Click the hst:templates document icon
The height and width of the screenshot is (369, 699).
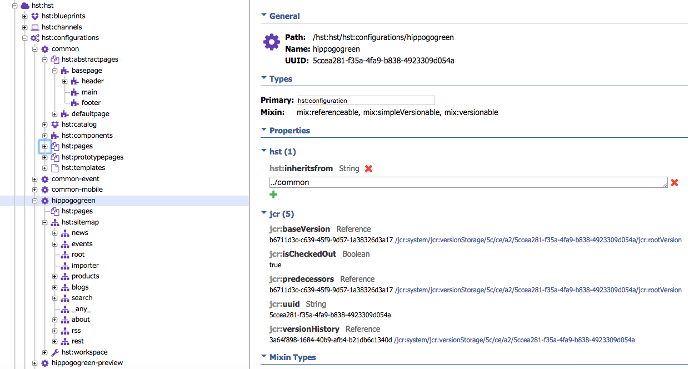click(55, 168)
